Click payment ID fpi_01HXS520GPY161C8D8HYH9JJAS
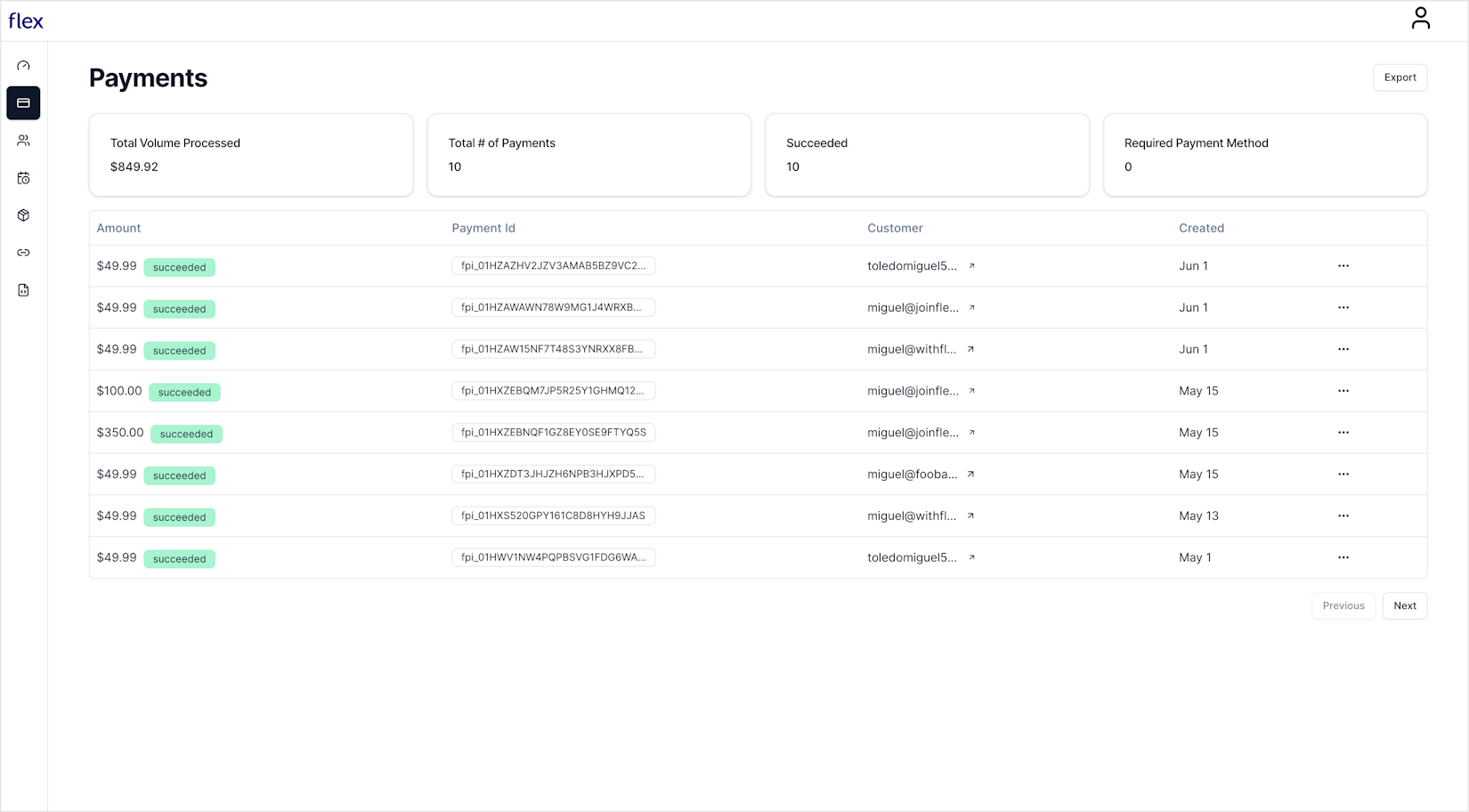The width and height of the screenshot is (1469, 812). (553, 516)
